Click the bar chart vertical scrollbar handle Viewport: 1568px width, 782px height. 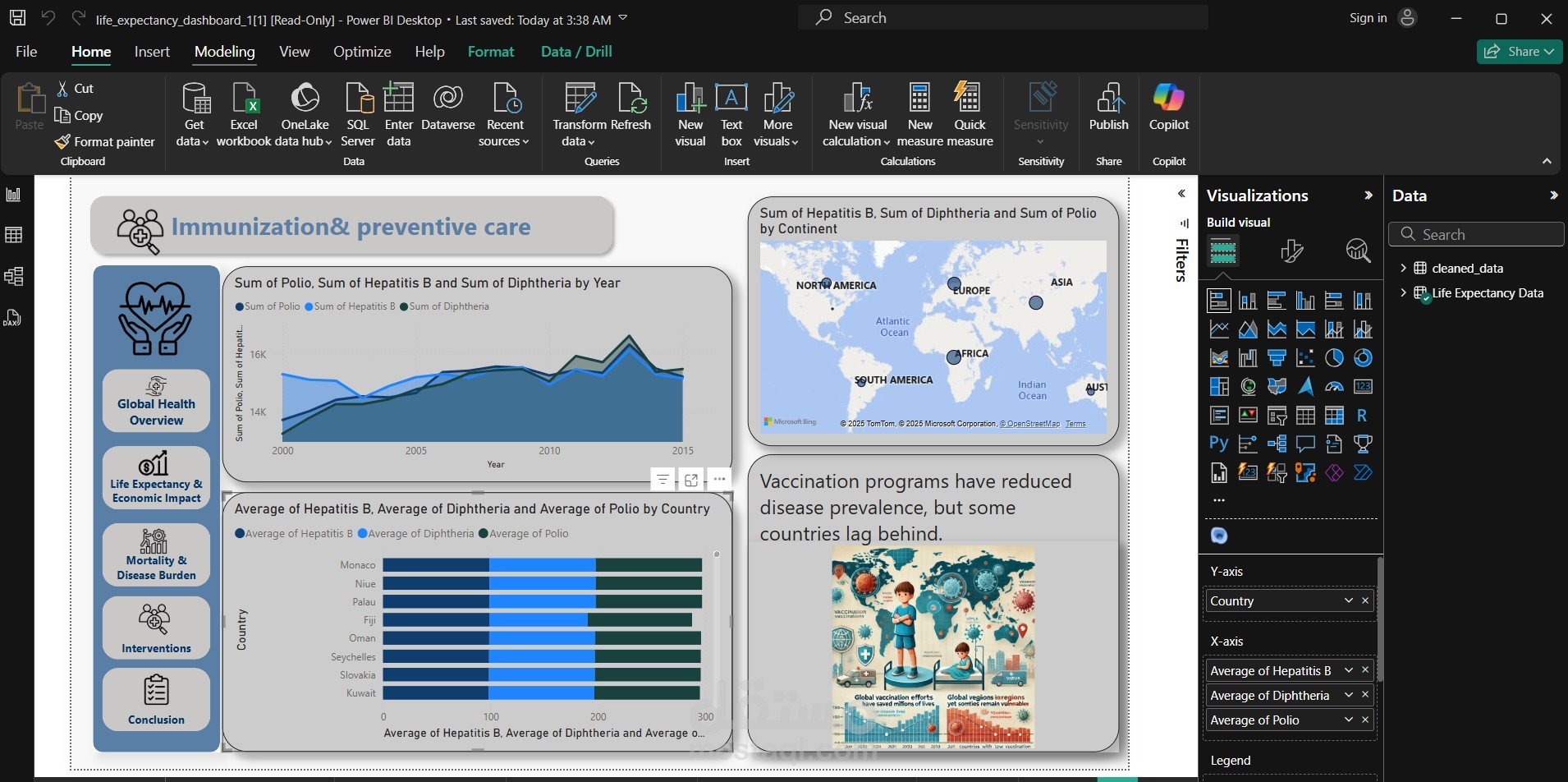(x=717, y=554)
